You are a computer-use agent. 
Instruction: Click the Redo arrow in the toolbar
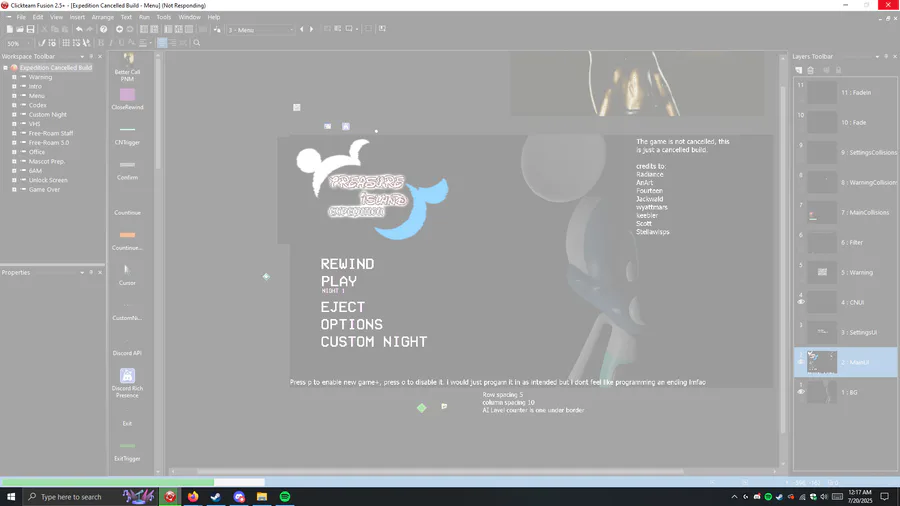click(x=90, y=29)
